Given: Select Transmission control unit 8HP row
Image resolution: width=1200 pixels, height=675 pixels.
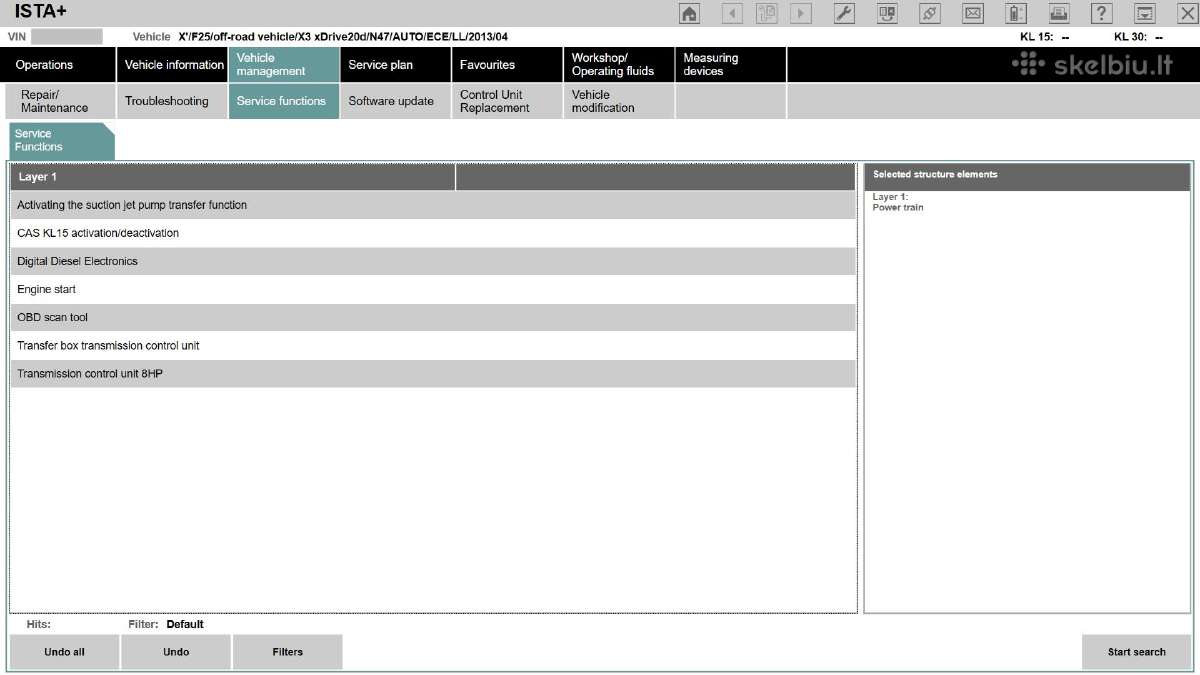Looking at the screenshot, I should point(433,373).
